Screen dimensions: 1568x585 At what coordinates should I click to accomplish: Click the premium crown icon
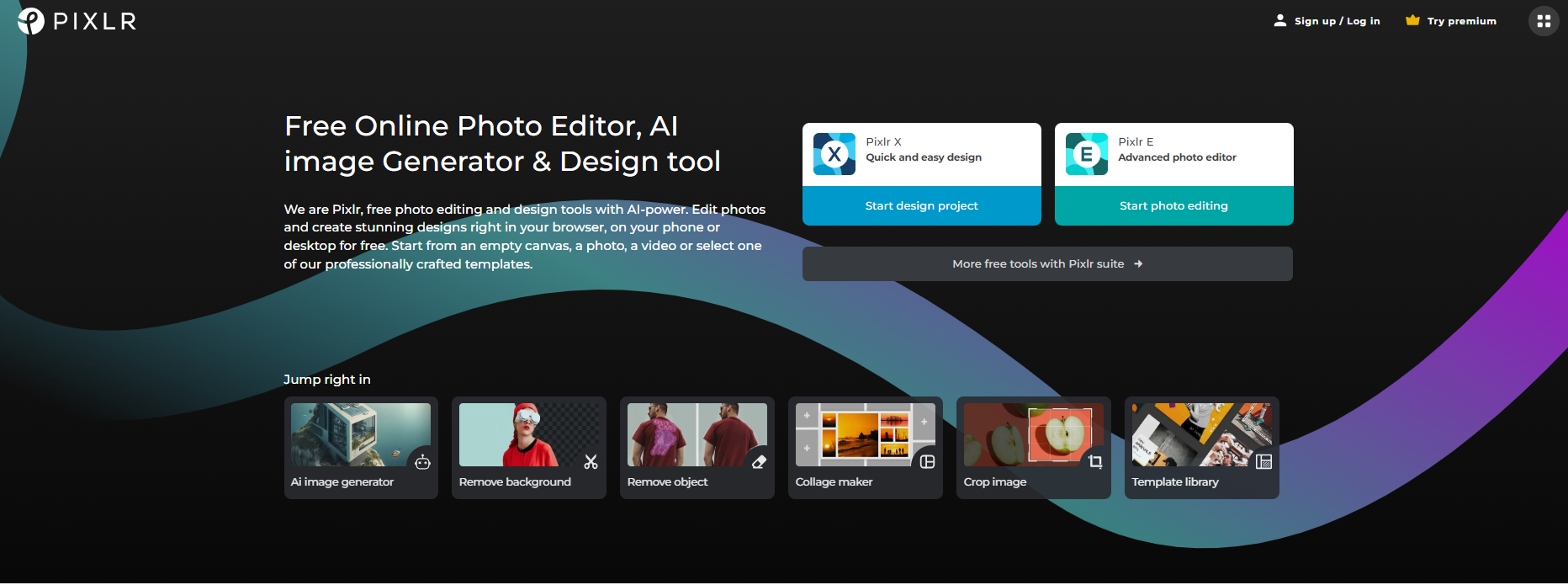point(1412,20)
